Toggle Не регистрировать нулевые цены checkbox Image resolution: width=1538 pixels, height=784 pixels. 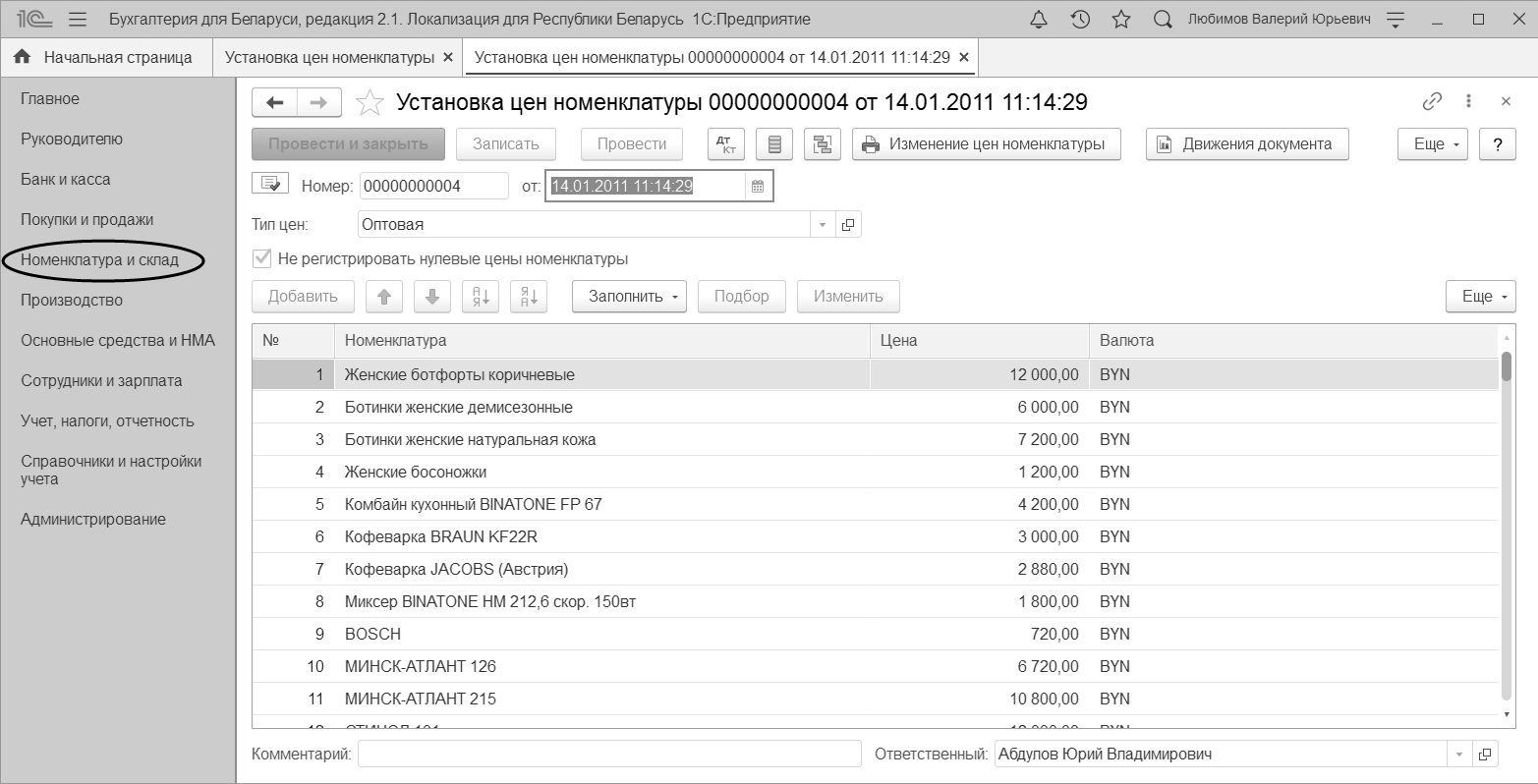pos(261,259)
